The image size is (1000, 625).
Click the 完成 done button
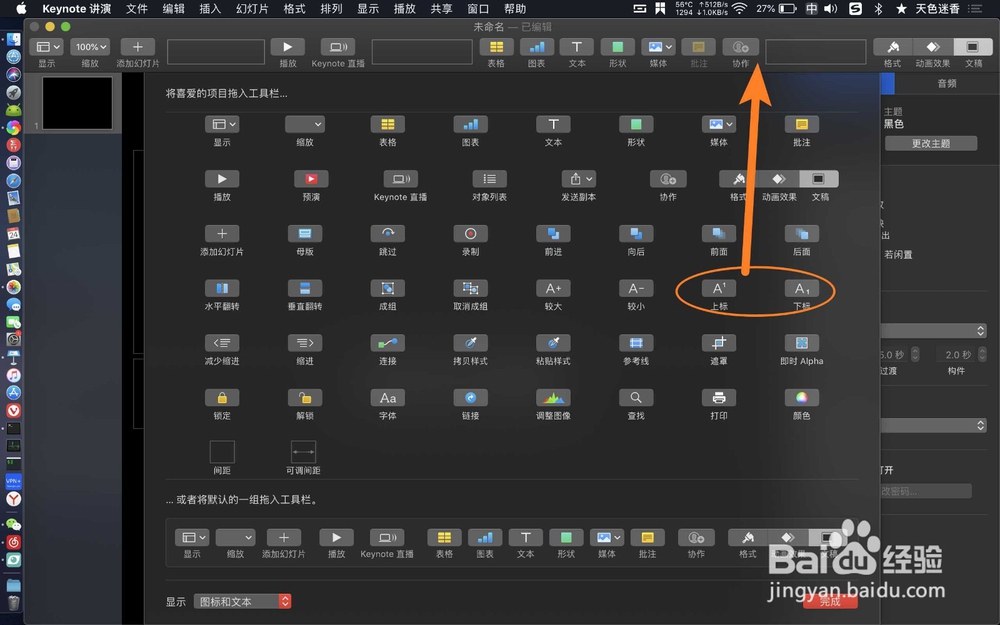[830, 601]
